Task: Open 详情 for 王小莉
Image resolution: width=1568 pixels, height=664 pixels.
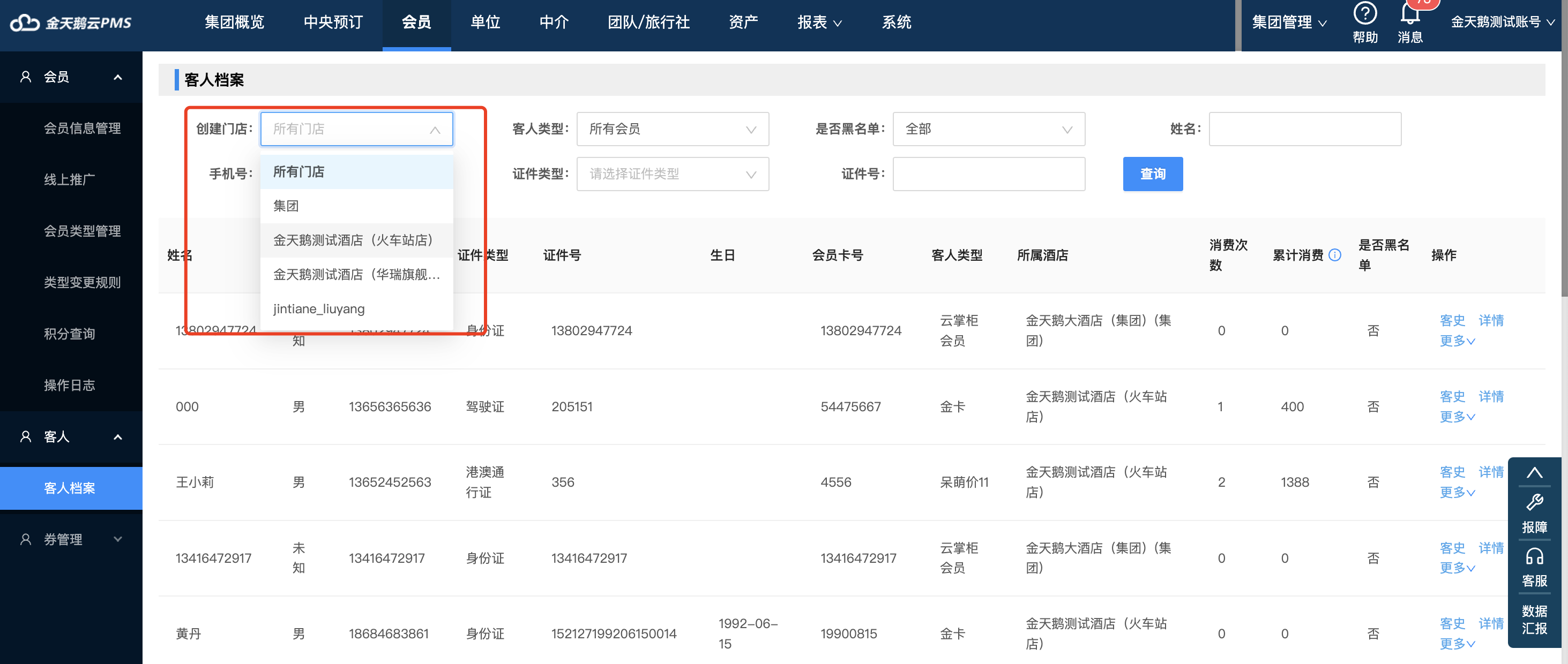Action: [1491, 472]
